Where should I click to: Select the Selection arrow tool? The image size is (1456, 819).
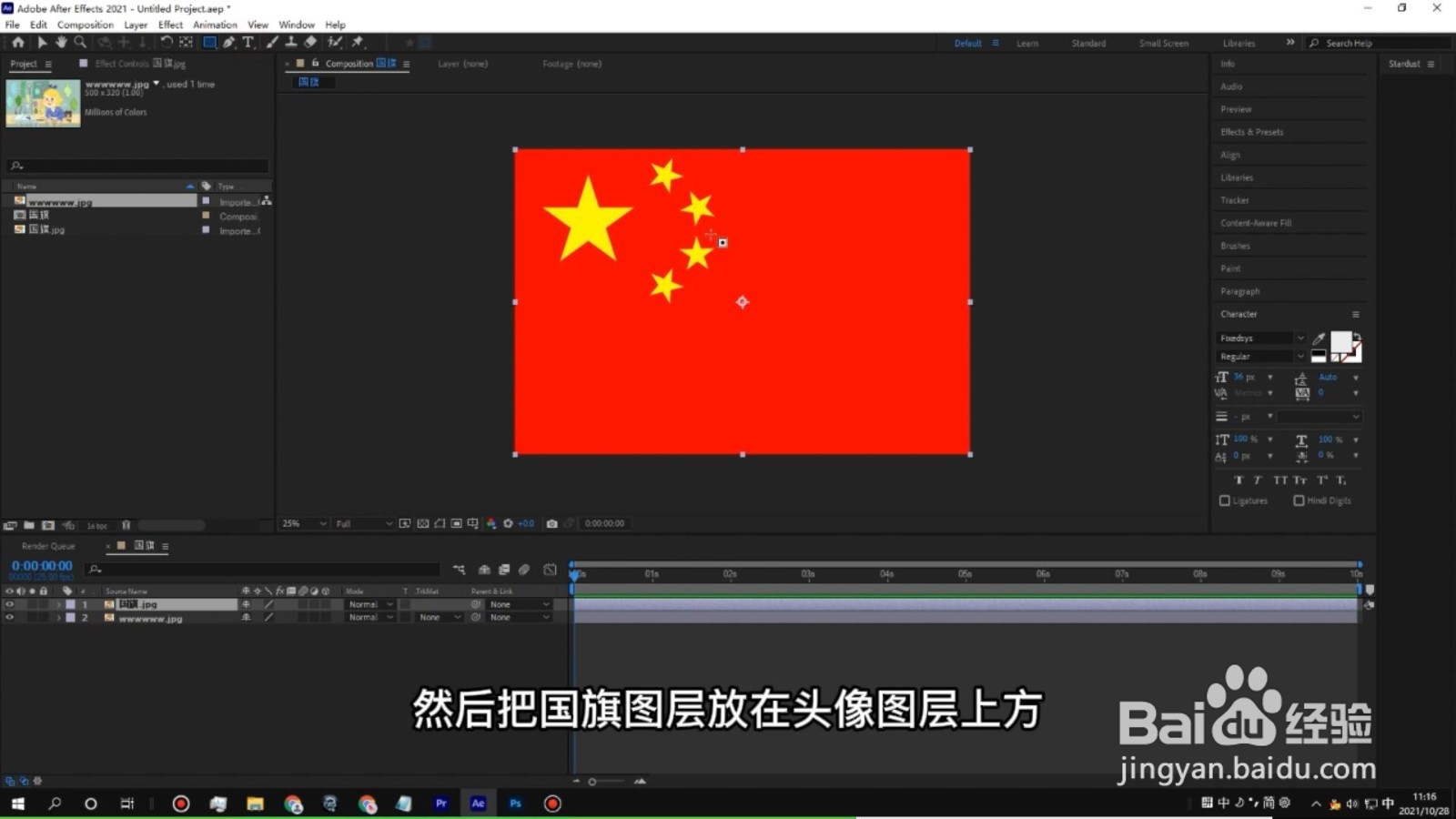coord(42,42)
